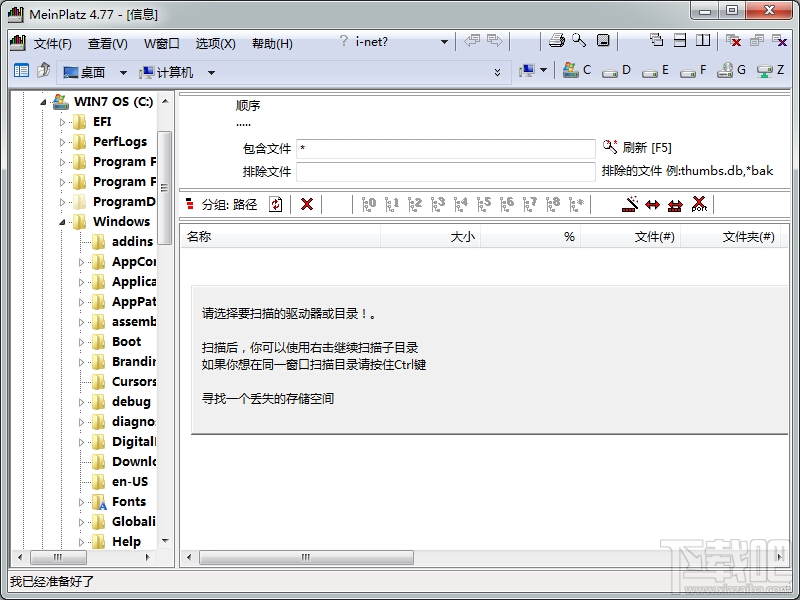The height and width of the screenshot is (600, 800).
Task: Open drive C from the drive shortcuts
Action: (x=577, y=70)
